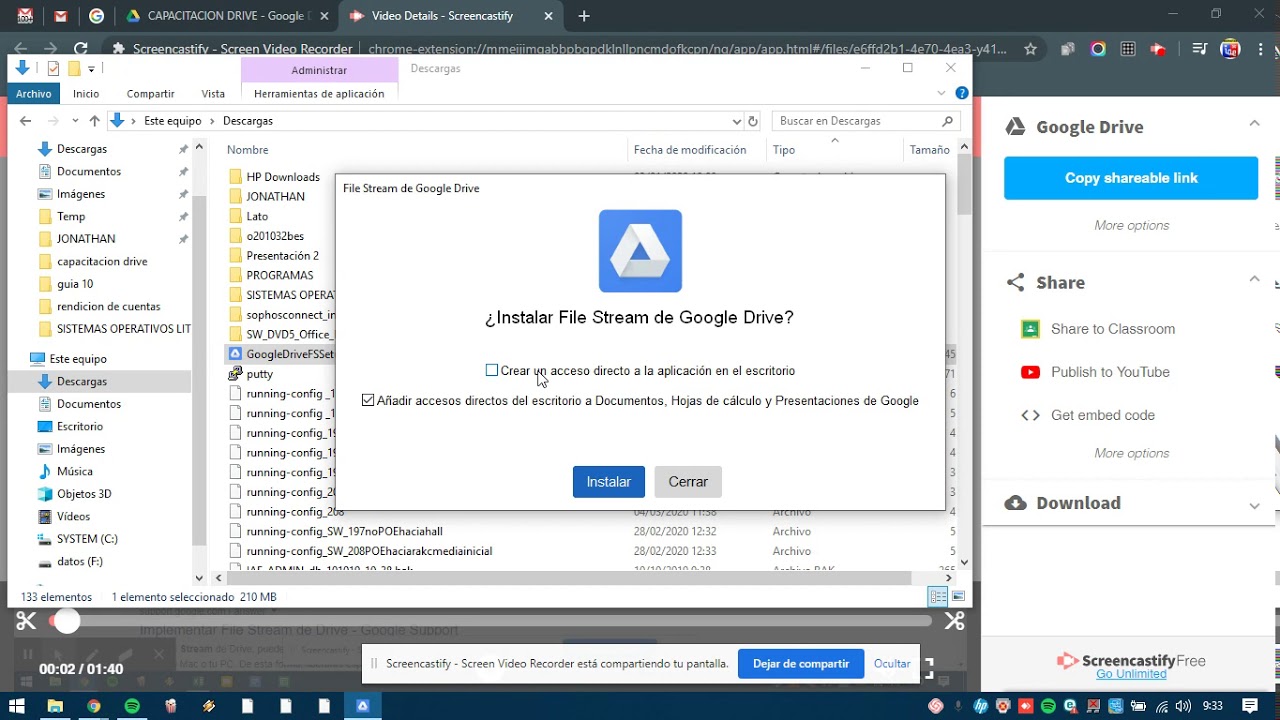Click the video trim start scissors icon
Viewport: 1280px width, 720px height.
[x=26, y=621]
